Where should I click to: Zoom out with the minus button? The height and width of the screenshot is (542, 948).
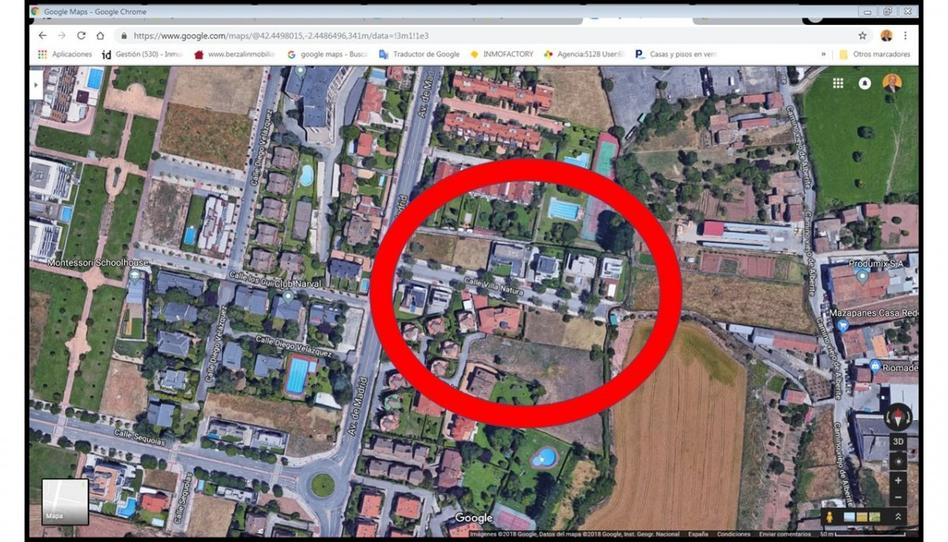click(x=898, y=497)
